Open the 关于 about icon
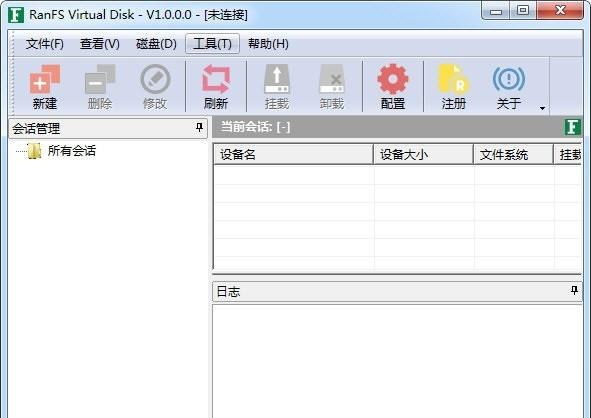Image resolution: width=591 pixels, height=418 pixels. pyautogui.click(x=509, y=79)
